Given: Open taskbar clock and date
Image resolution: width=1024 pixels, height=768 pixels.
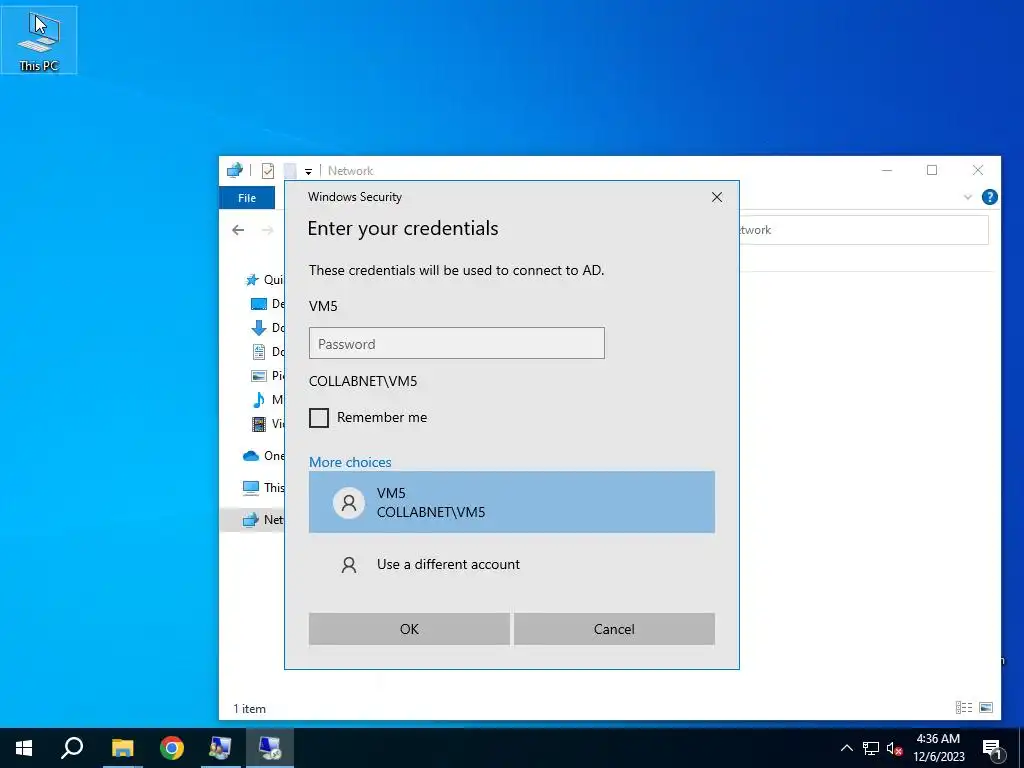Looking at the screenshot, I should click(x=938, y=748).
